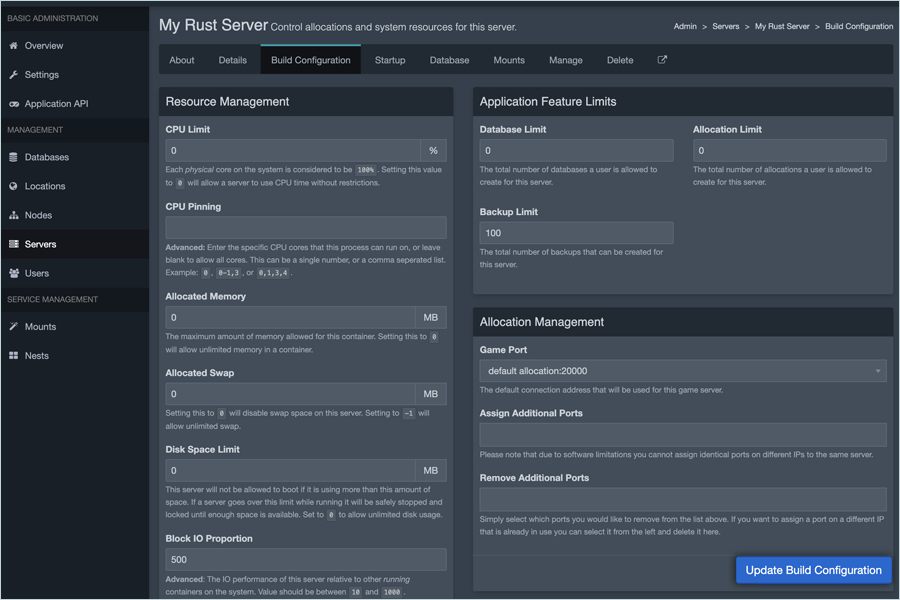Click the Mounts magic wand icon
Screen dimensions: 900x600
[14, 327]
